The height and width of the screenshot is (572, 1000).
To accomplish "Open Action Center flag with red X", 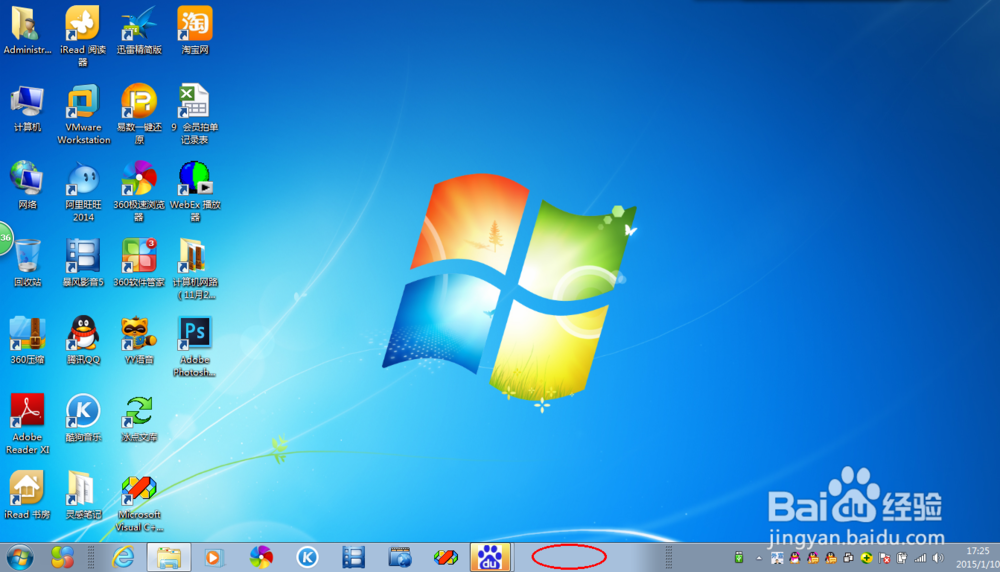I will point(884,559).
